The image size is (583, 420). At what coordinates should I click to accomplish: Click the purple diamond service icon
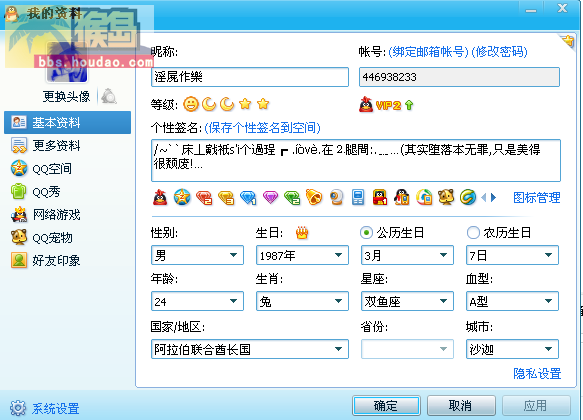[x=270, y=197]
